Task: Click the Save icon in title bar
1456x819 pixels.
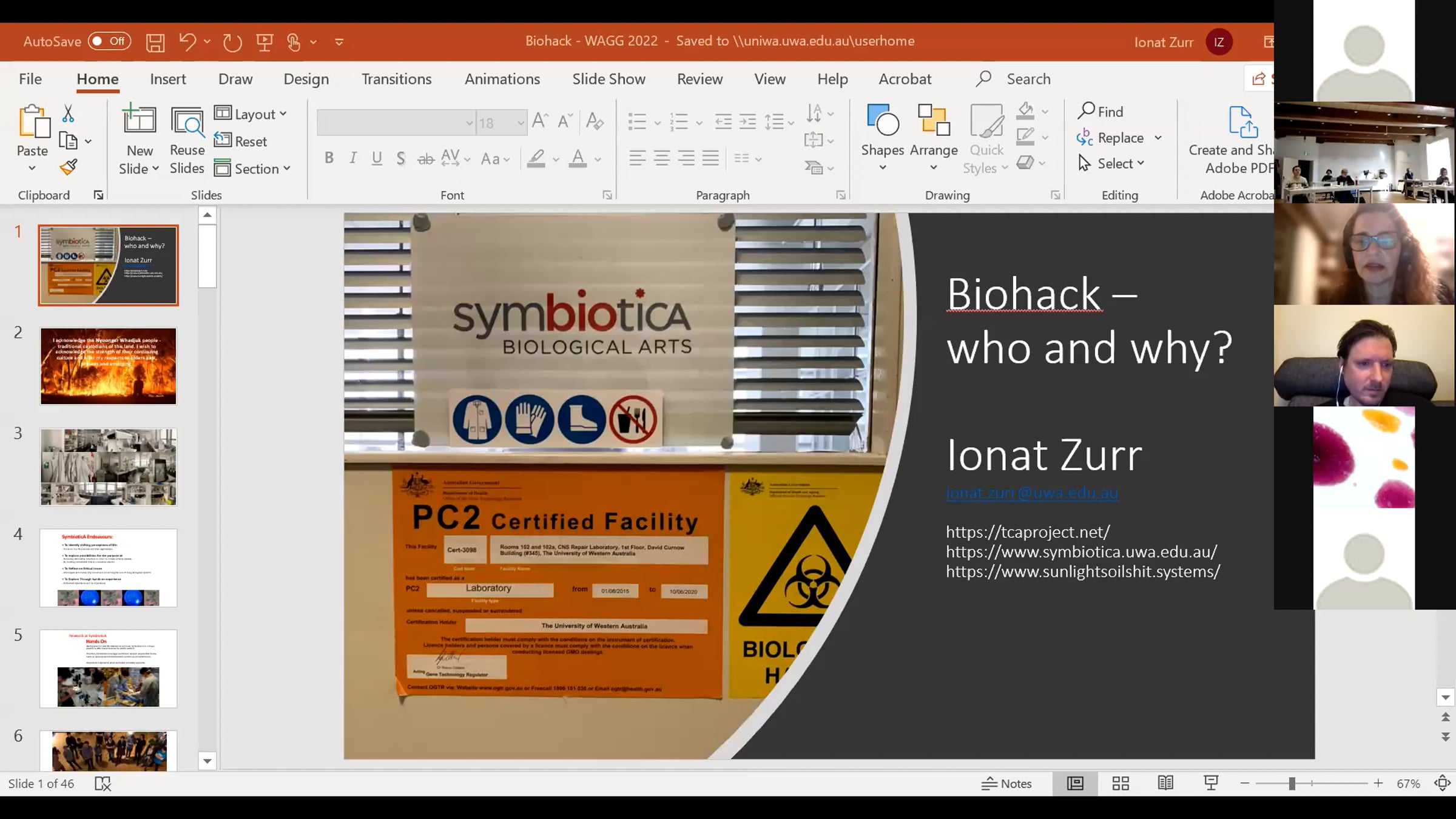Action: pyautogui.click(x=155, y=42)
